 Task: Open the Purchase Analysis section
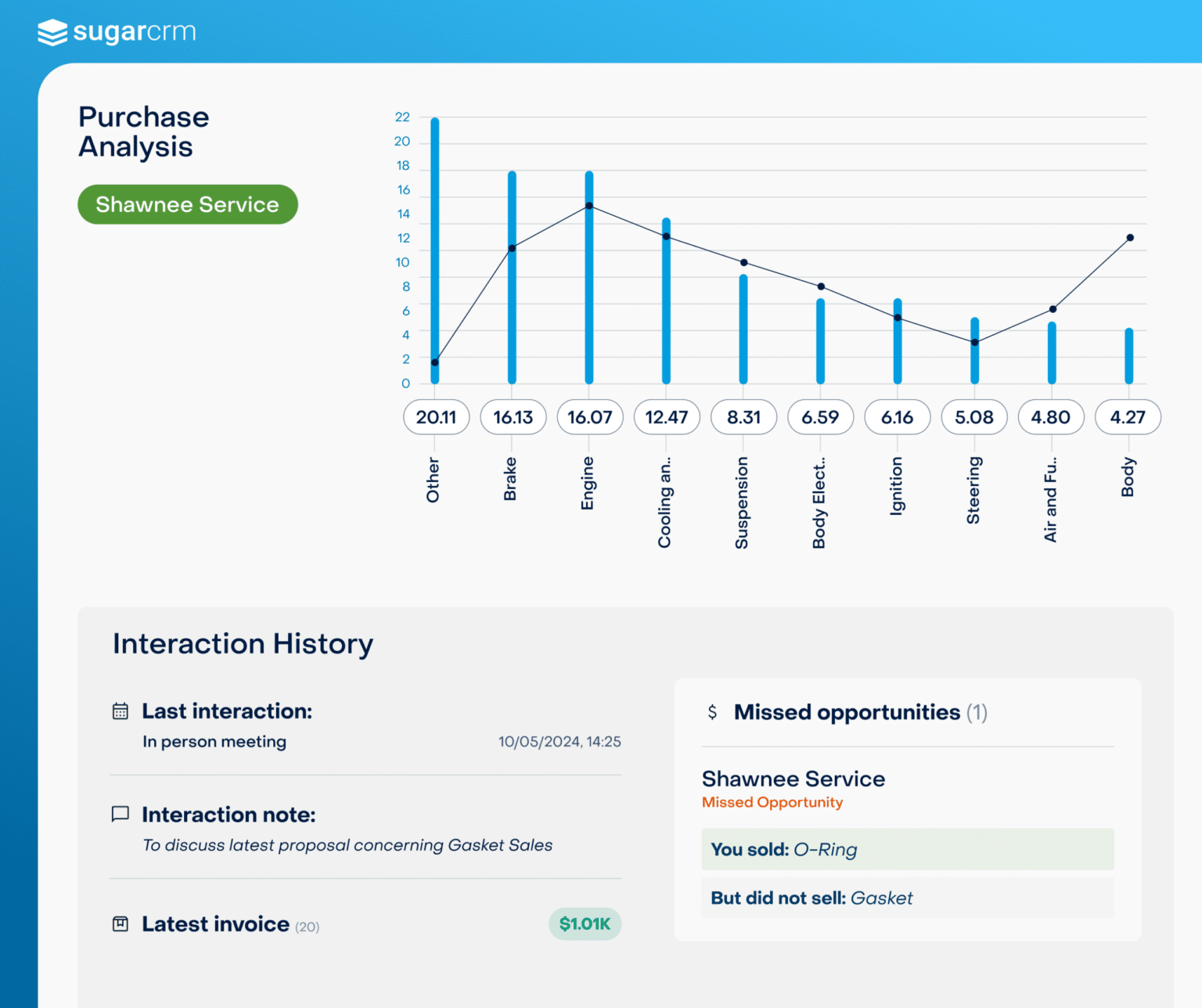tap(143, 131)
